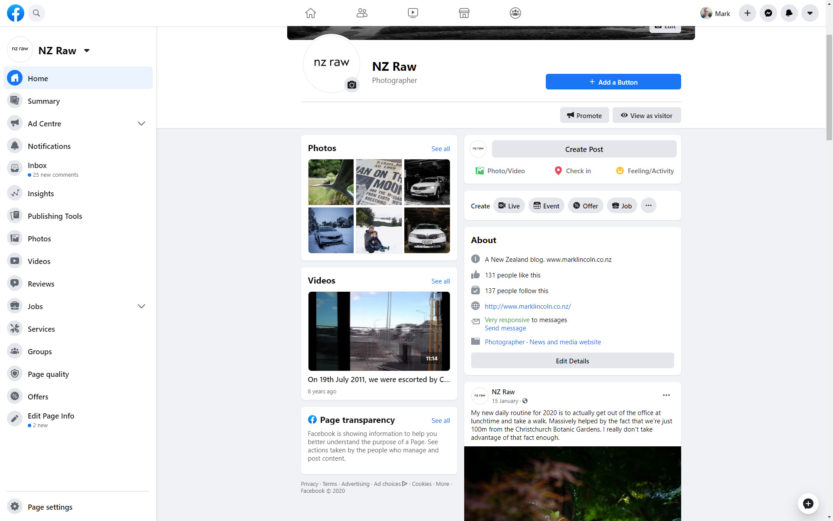
Task: Open the account dropdown arrow
Action: click(x=810, y=13)
